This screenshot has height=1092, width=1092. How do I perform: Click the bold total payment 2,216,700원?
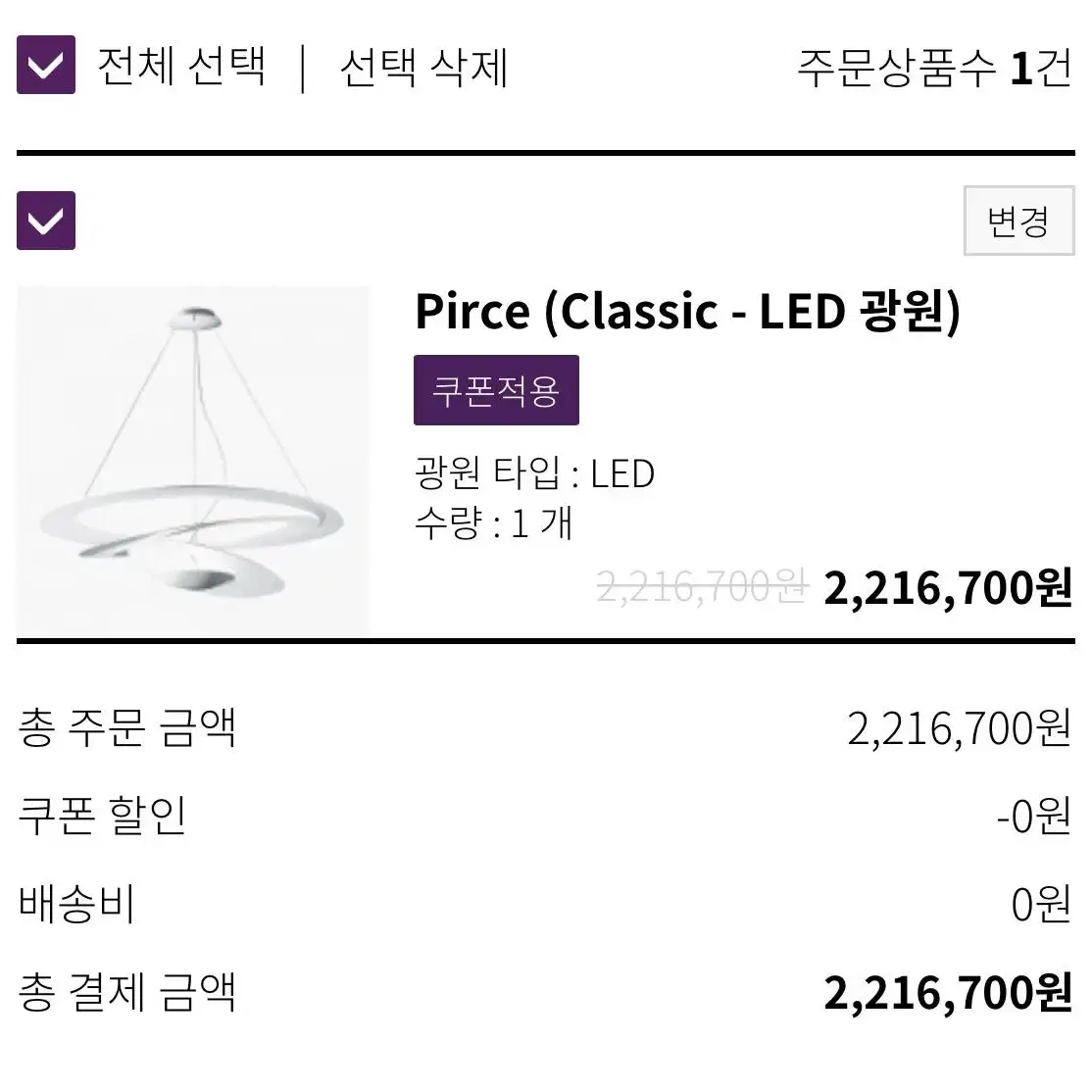coord(948,993)
